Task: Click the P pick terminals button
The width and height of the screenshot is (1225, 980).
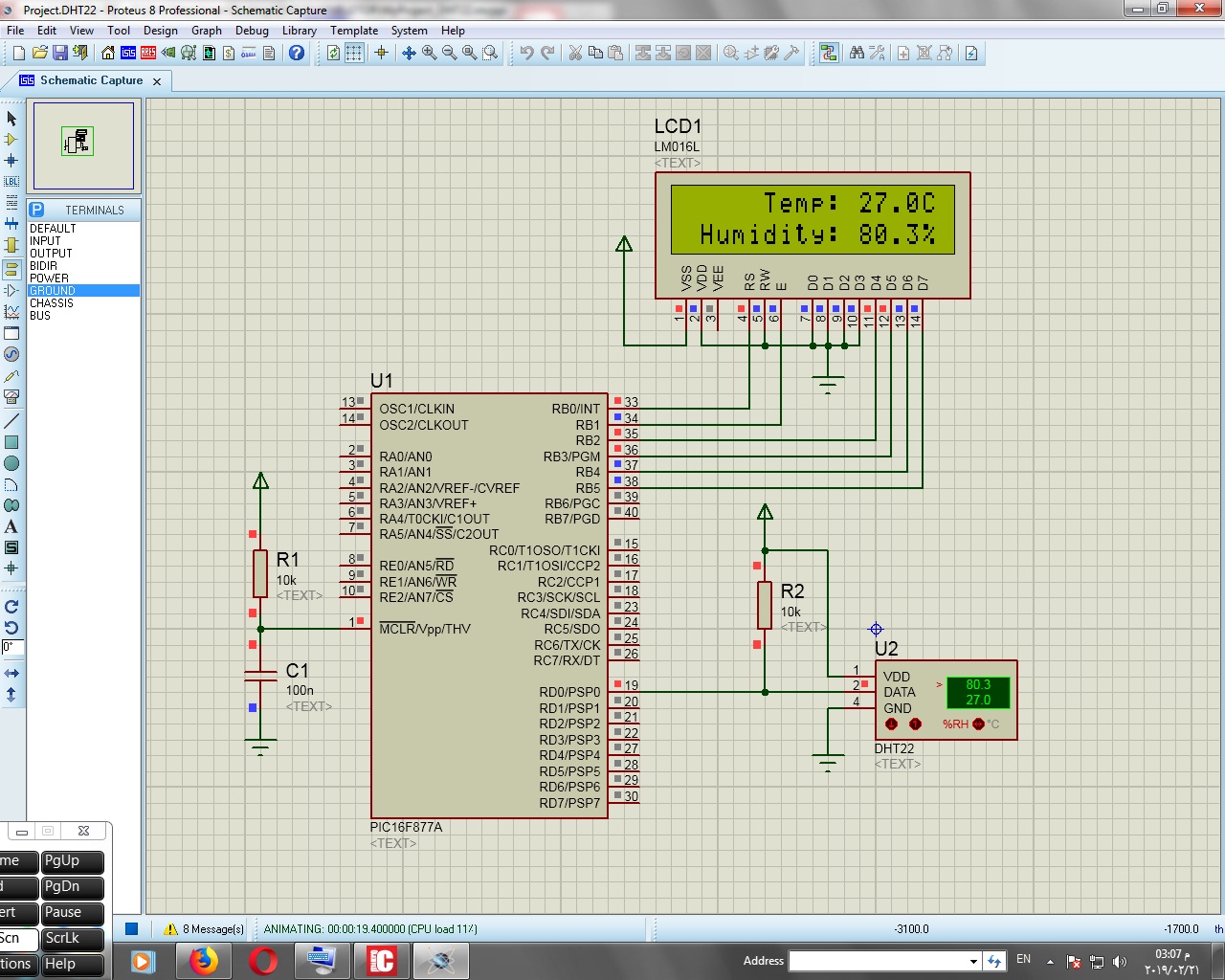Action: click(36, 210)
